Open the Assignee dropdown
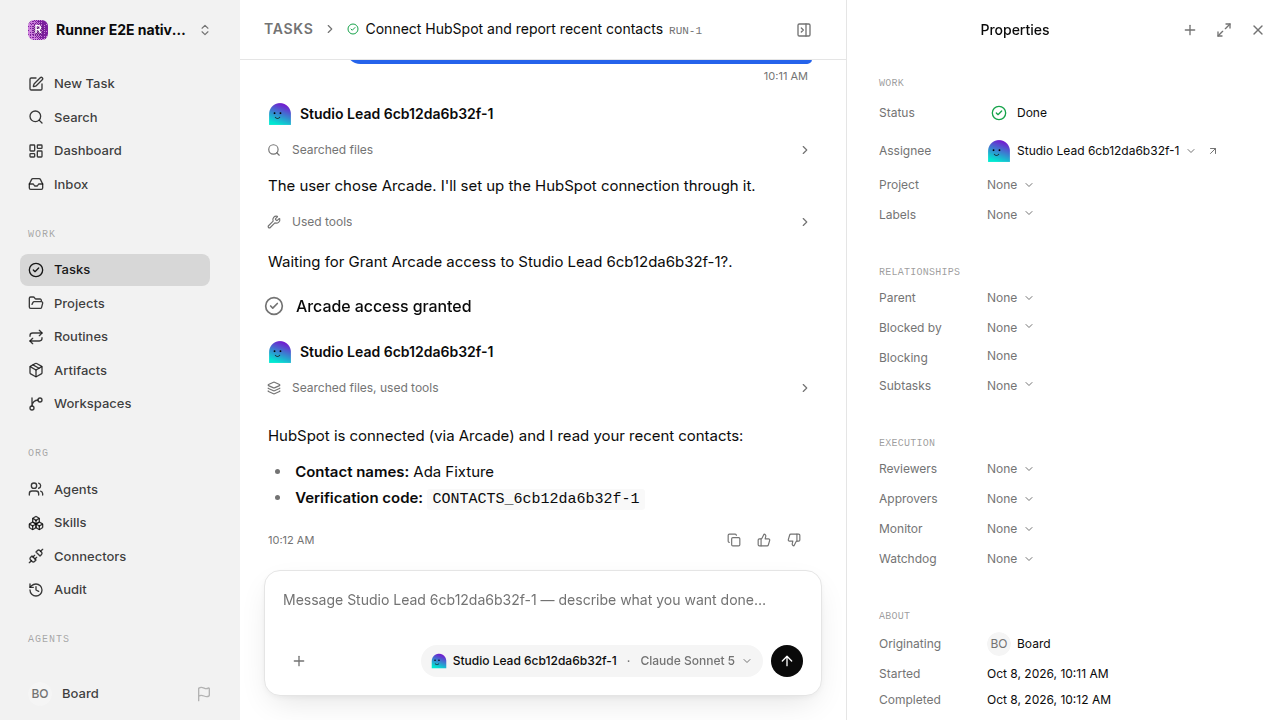This screenshot has width=1280, height=720. [1092, 151]
